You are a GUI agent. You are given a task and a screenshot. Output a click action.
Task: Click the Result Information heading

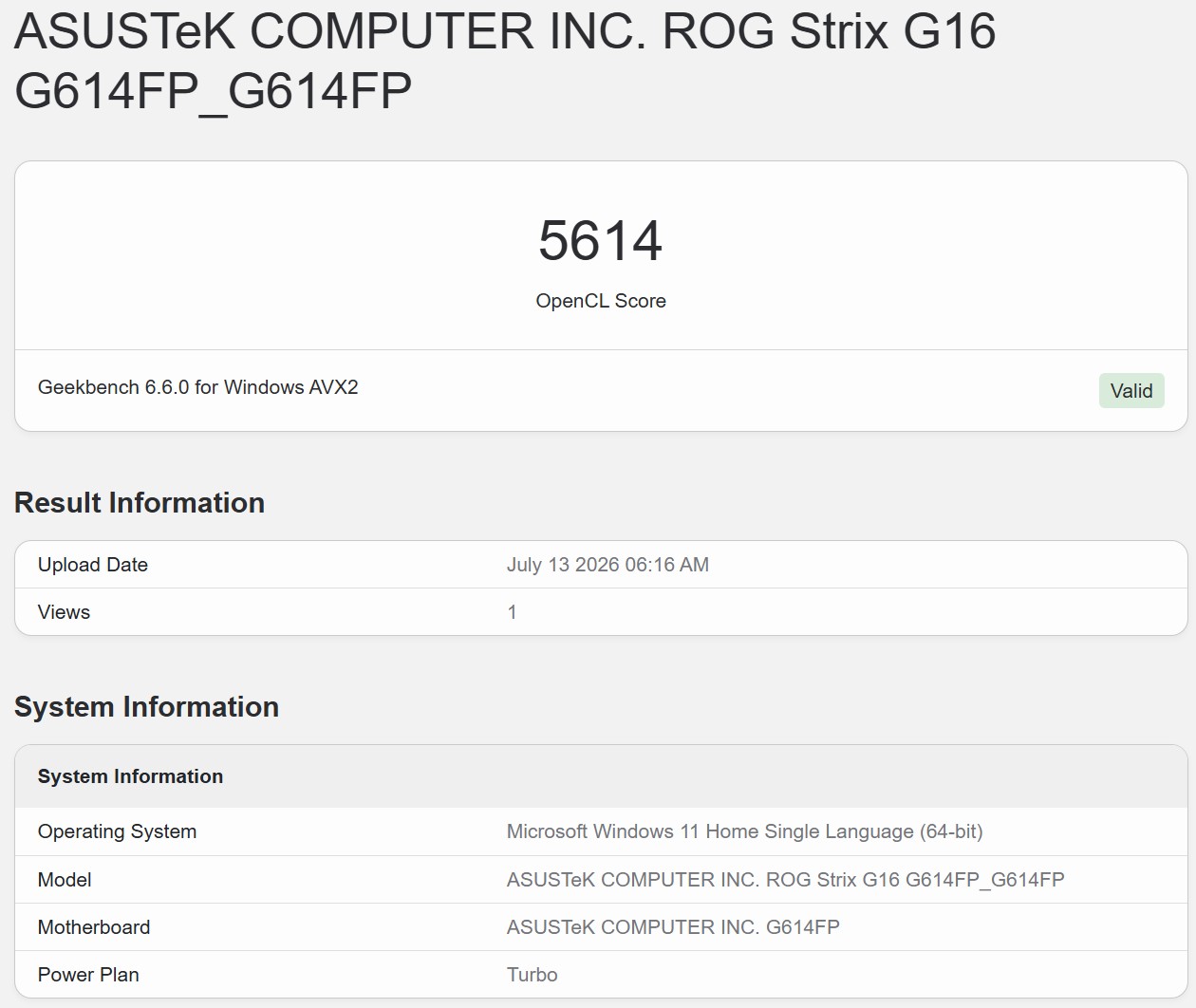tap(140, 503)
